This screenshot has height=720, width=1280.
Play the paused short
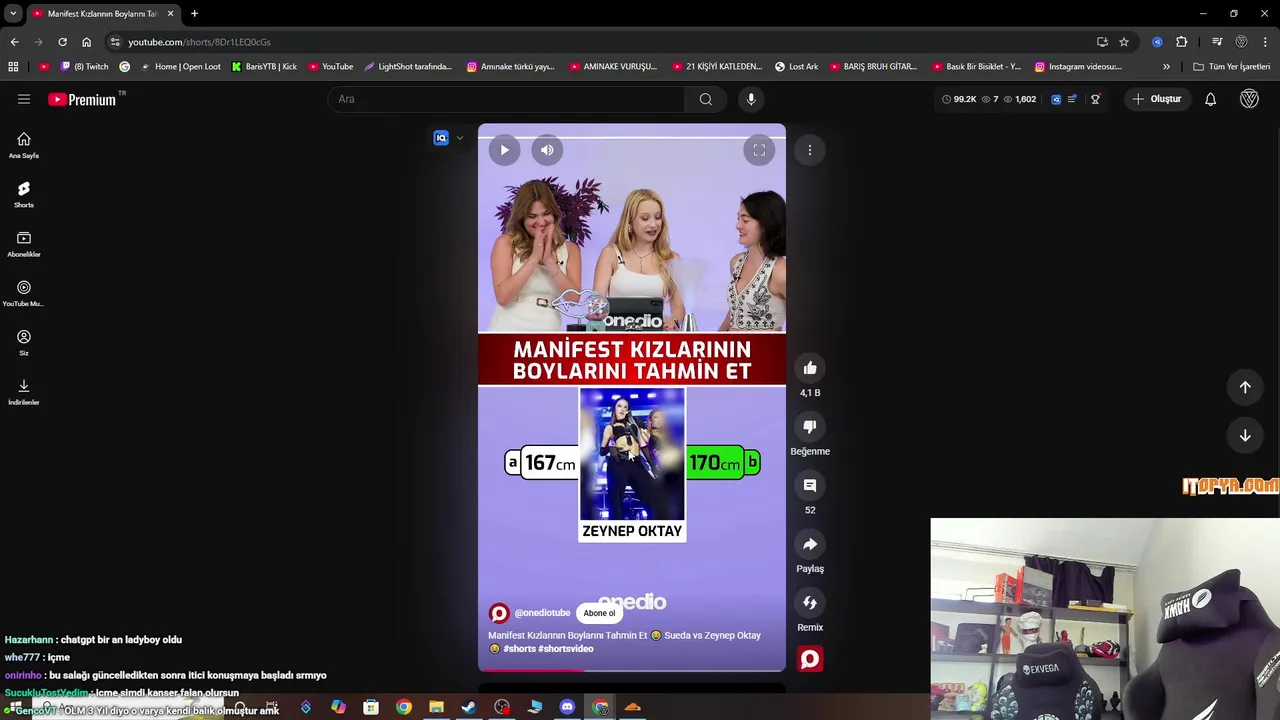tap(504, 150)
